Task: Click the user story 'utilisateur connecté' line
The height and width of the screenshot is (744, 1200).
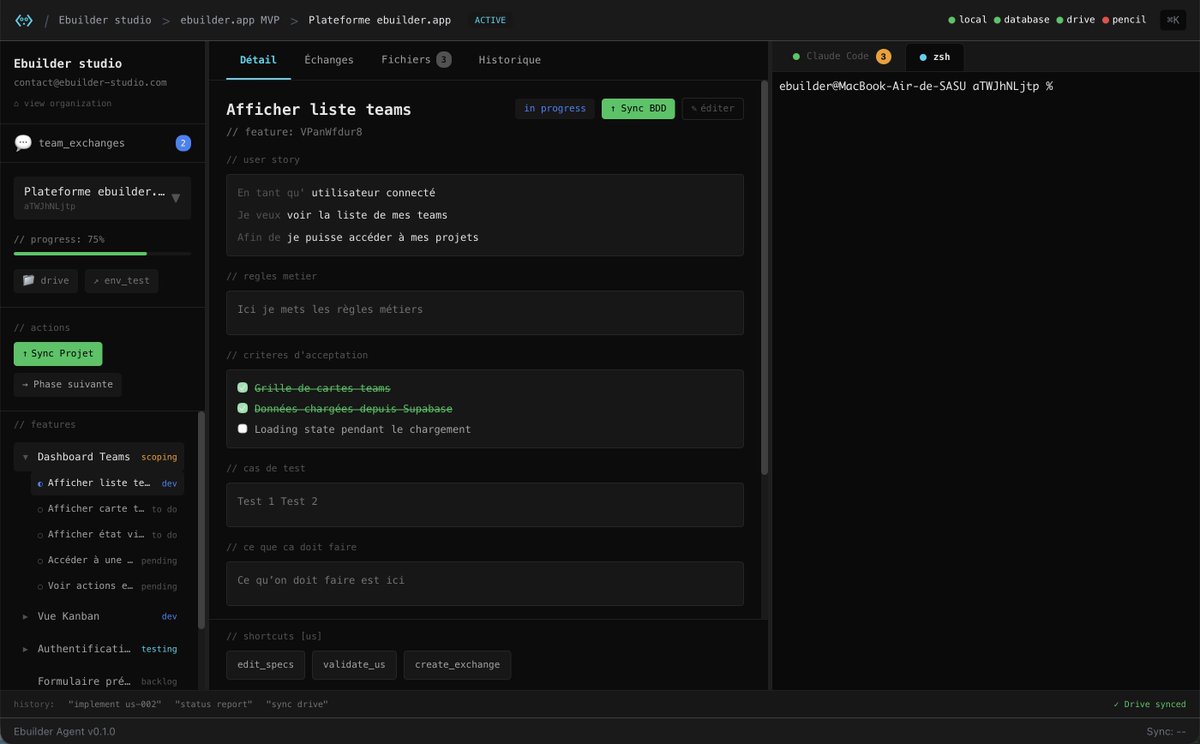Action: click(336, 193)
